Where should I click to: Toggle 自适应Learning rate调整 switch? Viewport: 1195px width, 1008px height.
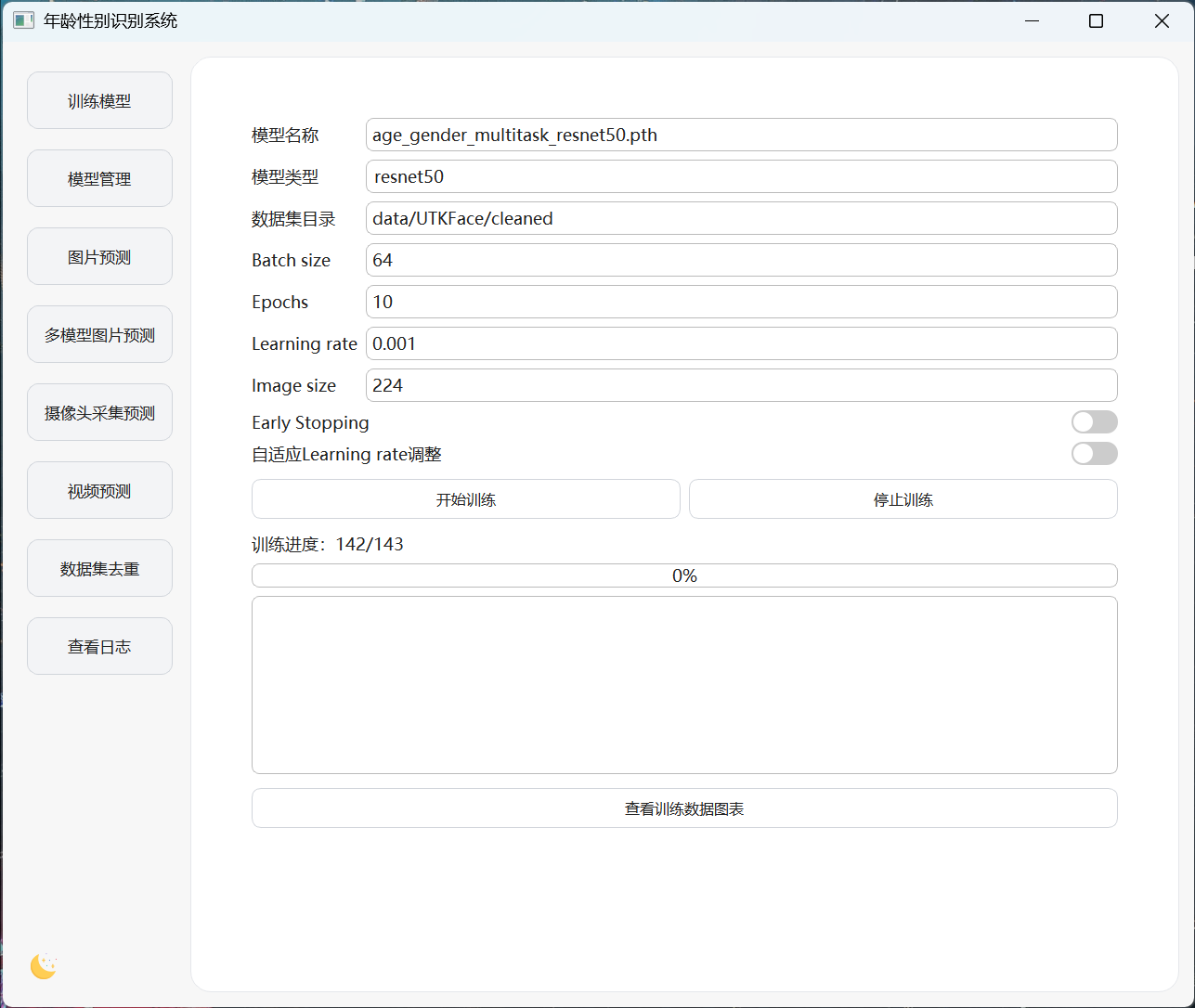1094,454
